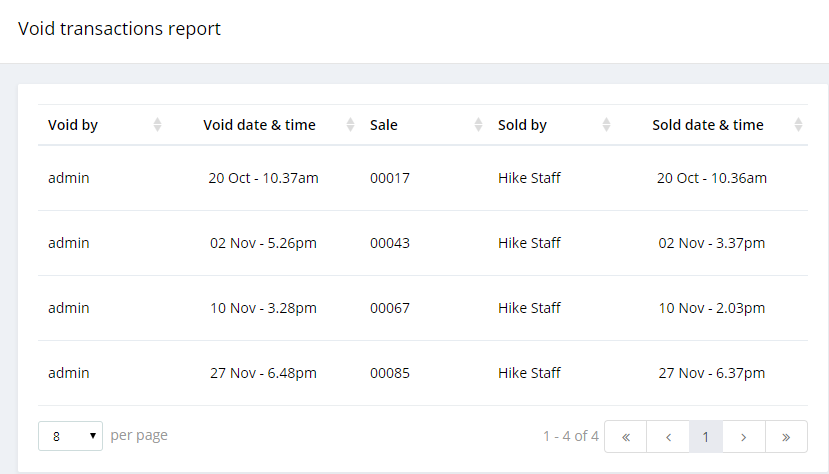829x474 pixels.
Task: Jump to last page of results
Action: pos(786,436)
